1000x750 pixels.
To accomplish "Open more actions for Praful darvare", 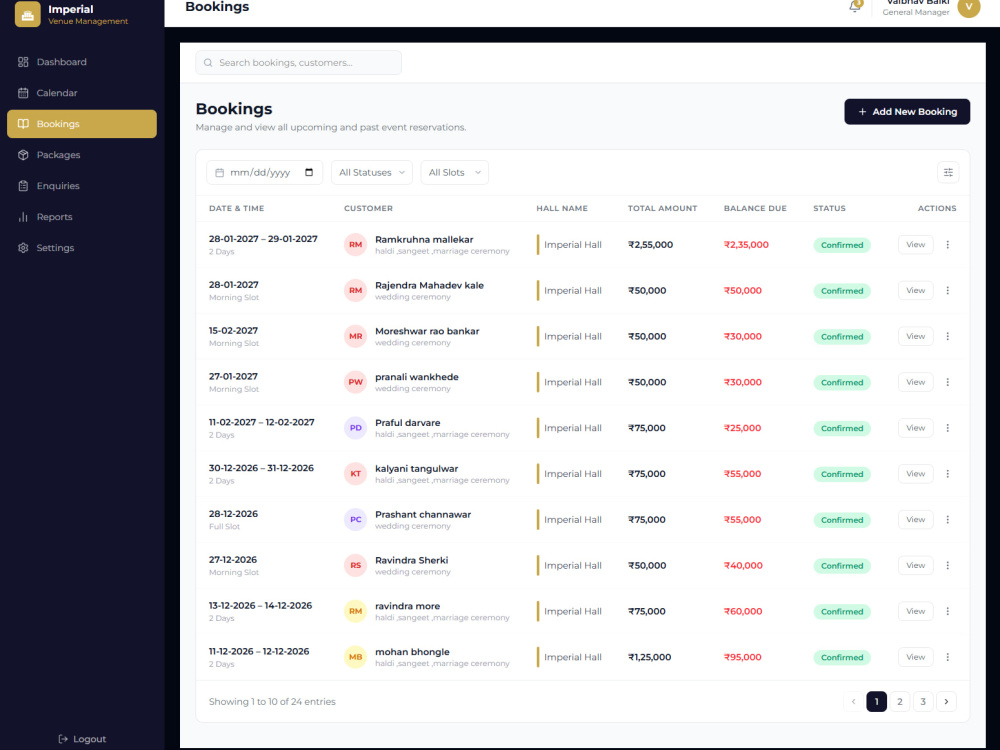I will (947, 428).
